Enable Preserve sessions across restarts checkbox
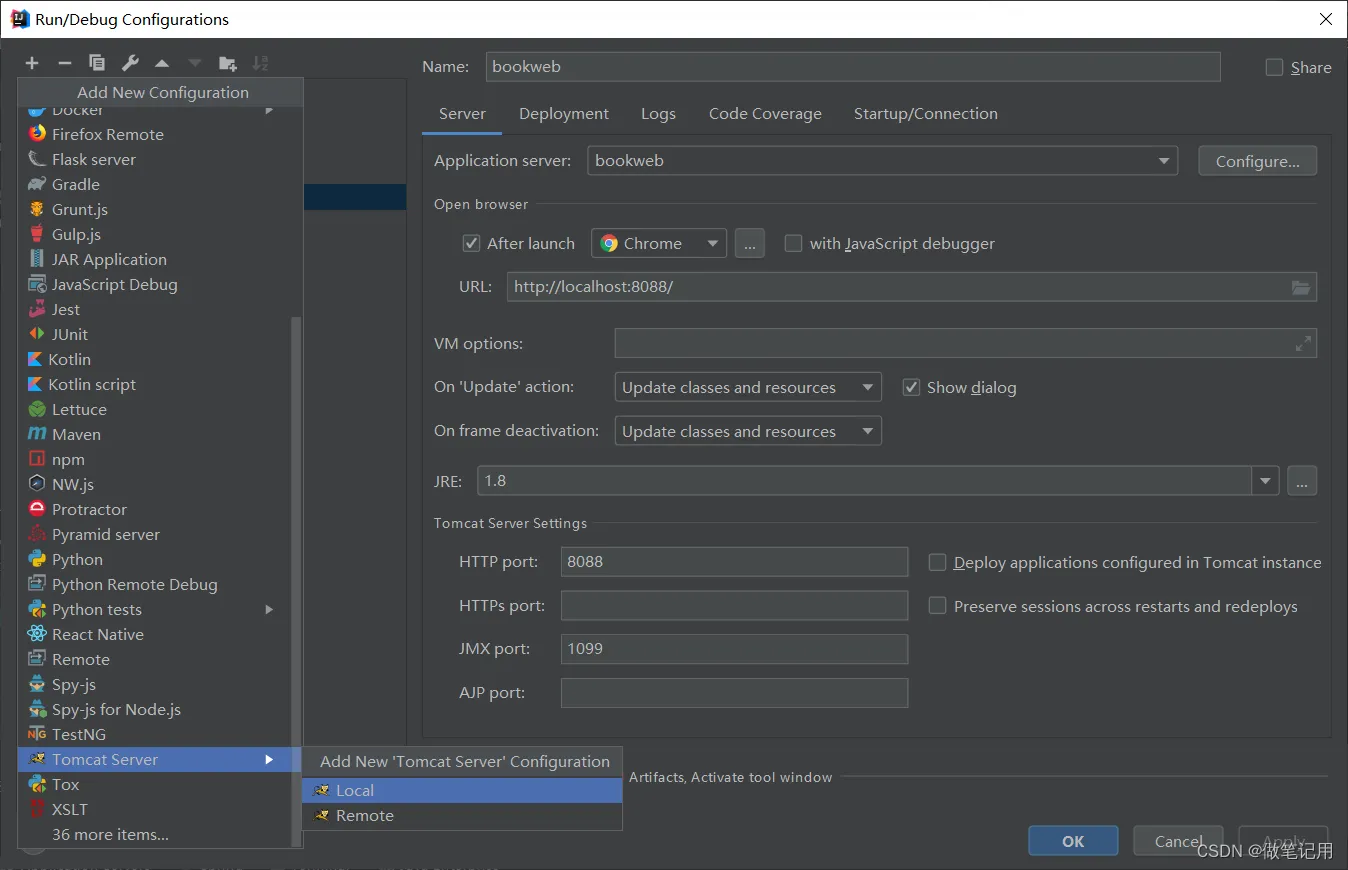The image size is (1348, 870). pyautogui.click(x=937, y=606)
